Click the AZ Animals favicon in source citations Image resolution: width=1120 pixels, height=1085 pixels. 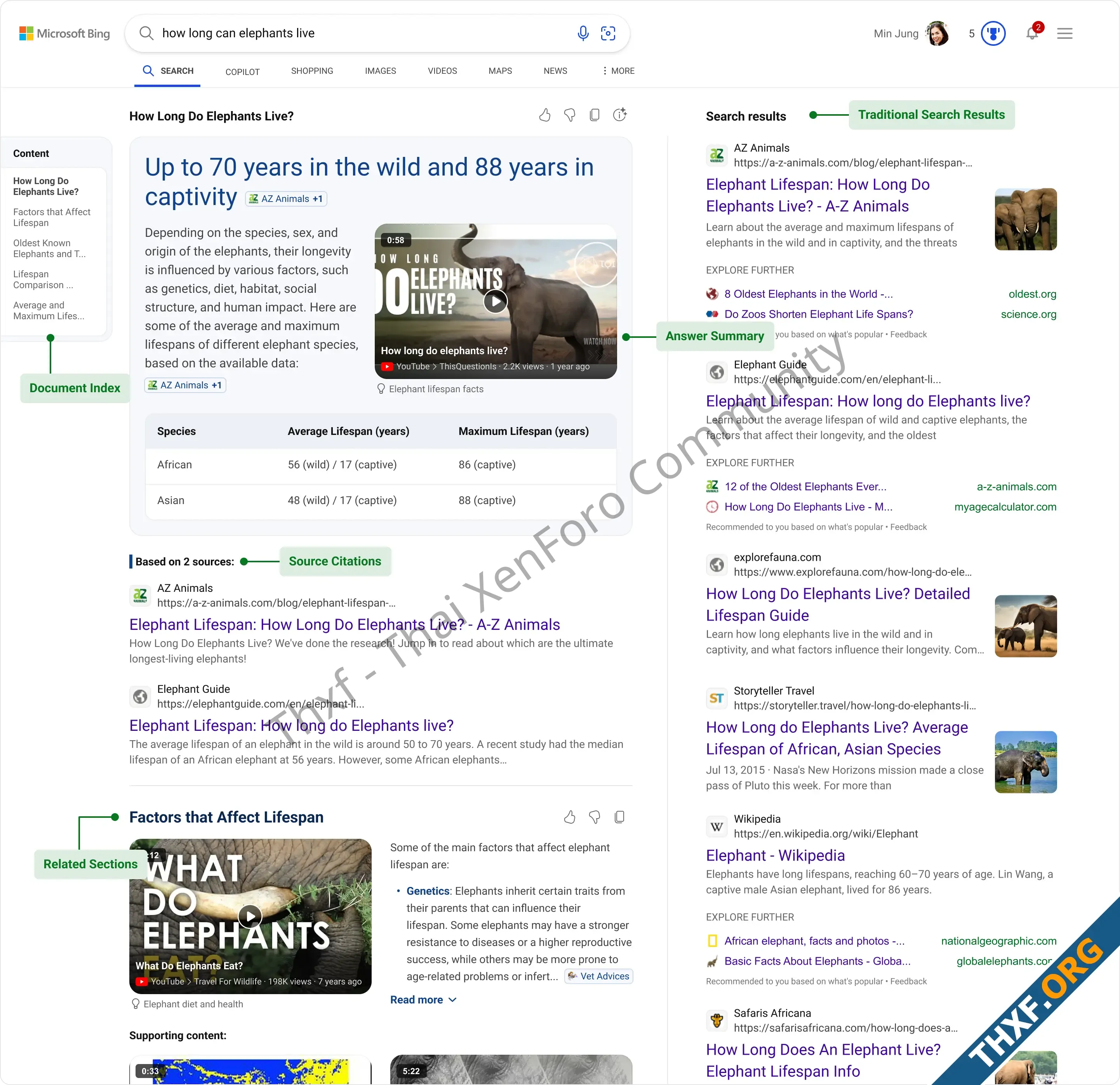tap(140, 595)
